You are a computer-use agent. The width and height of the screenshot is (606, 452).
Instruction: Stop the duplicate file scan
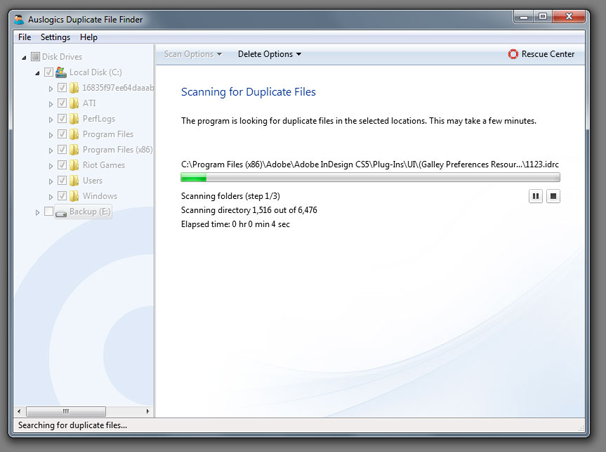pos(553,197)
